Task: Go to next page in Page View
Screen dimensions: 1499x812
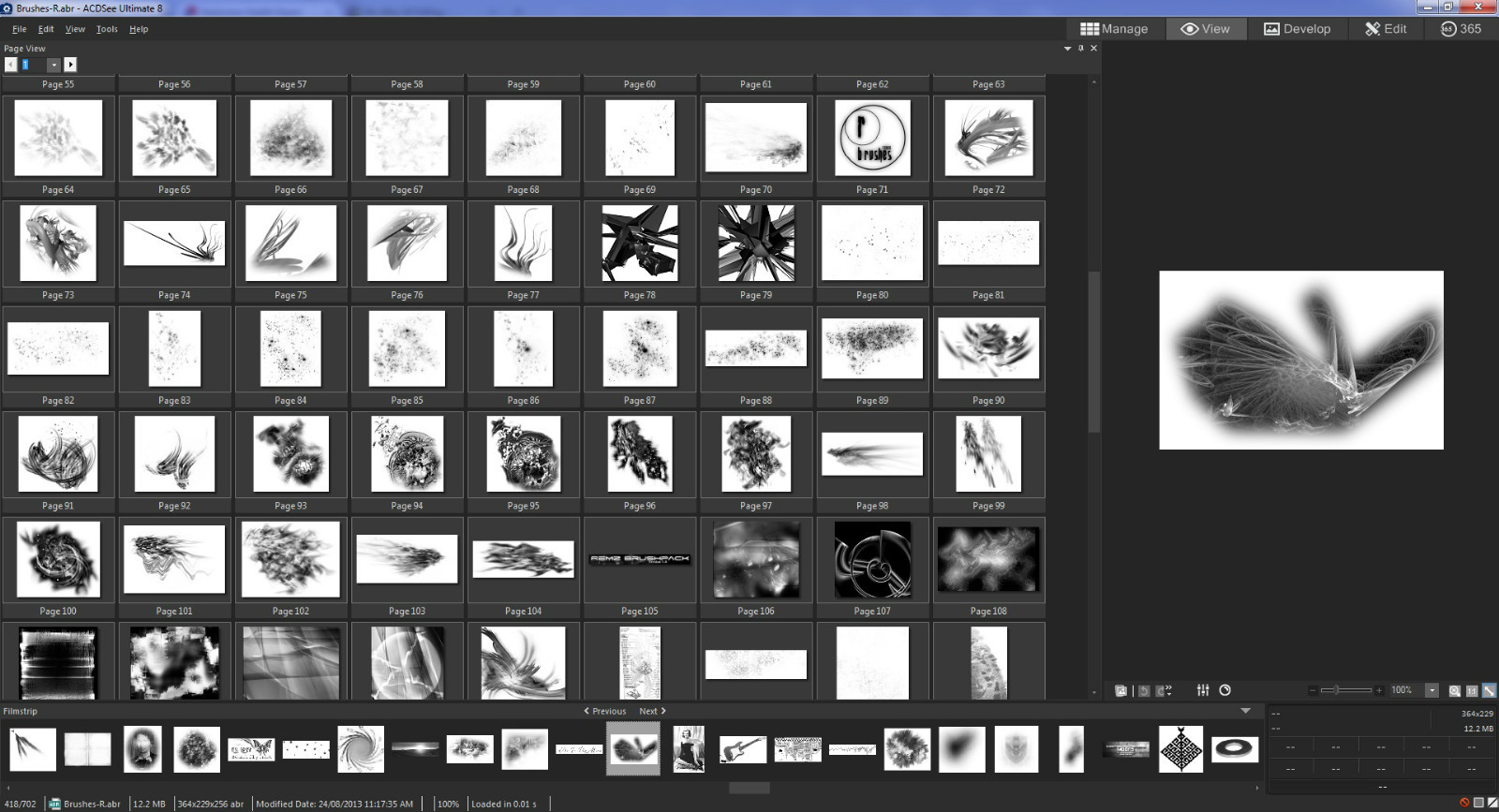Action: [70, 65]
